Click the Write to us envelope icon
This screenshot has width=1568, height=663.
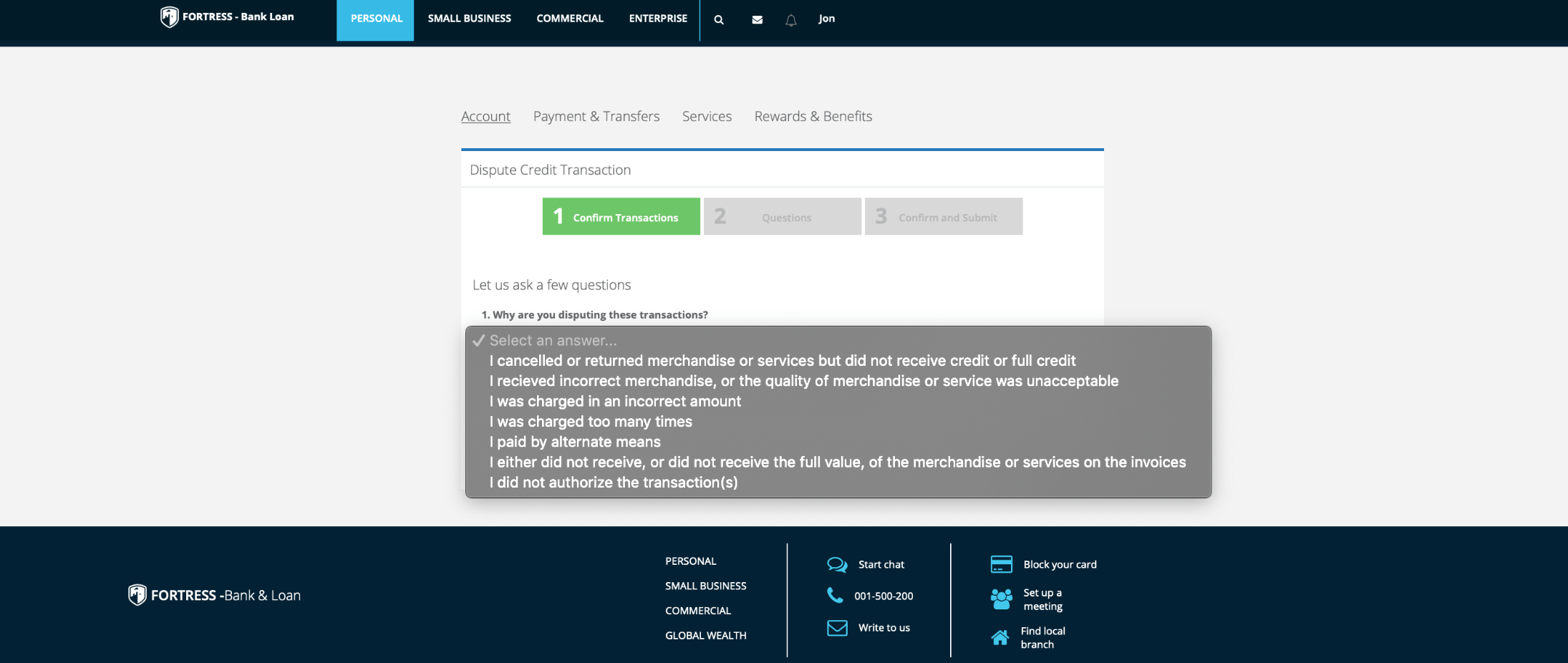837,628
